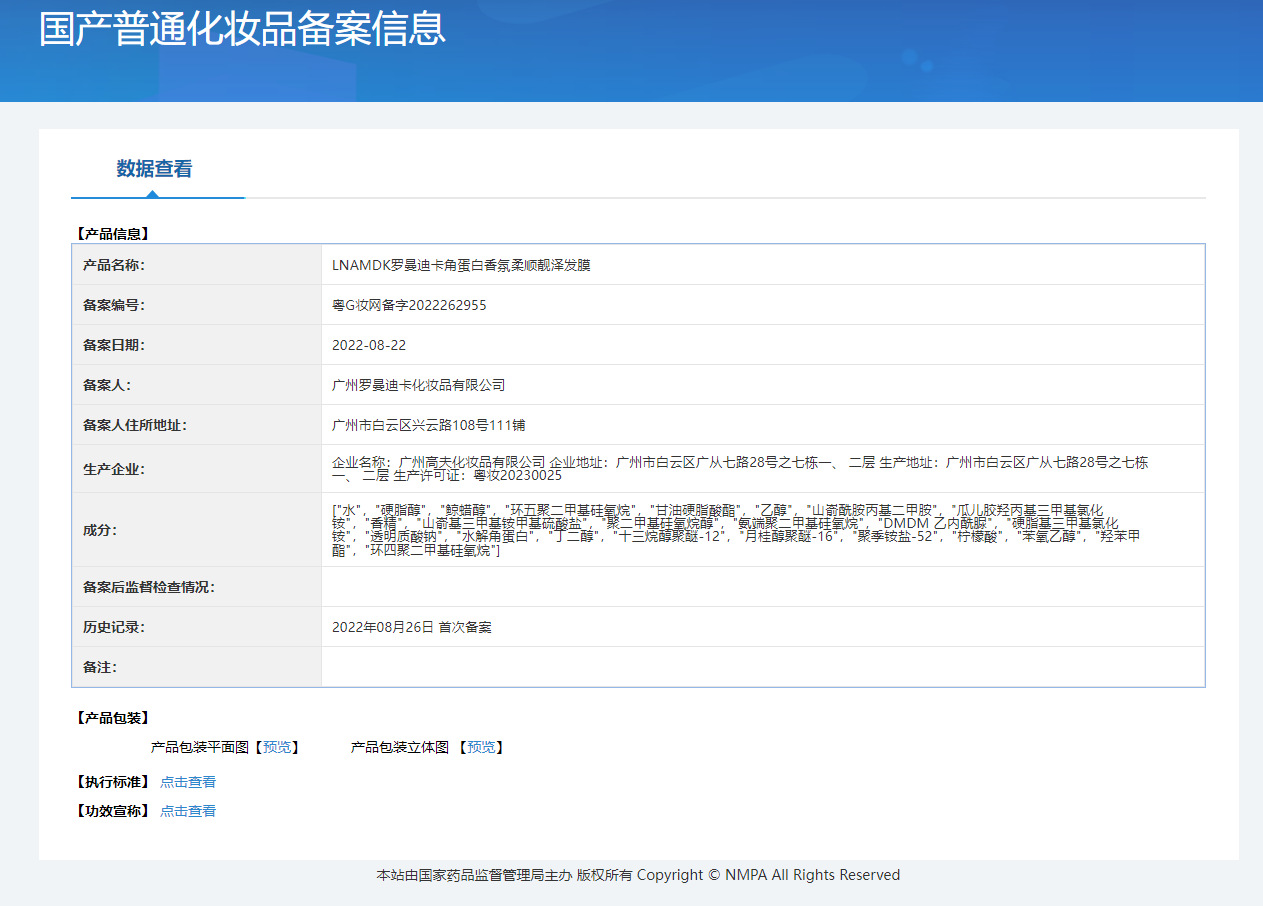Click the 备注 label cell

tap(197, 667)
